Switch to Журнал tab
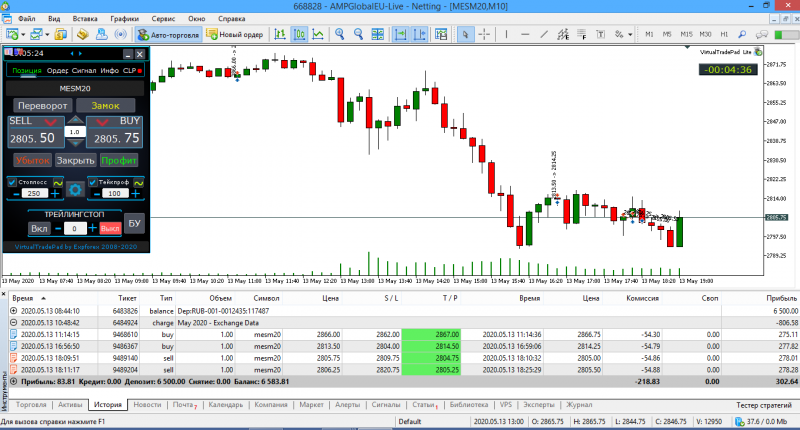 point(579,404)
